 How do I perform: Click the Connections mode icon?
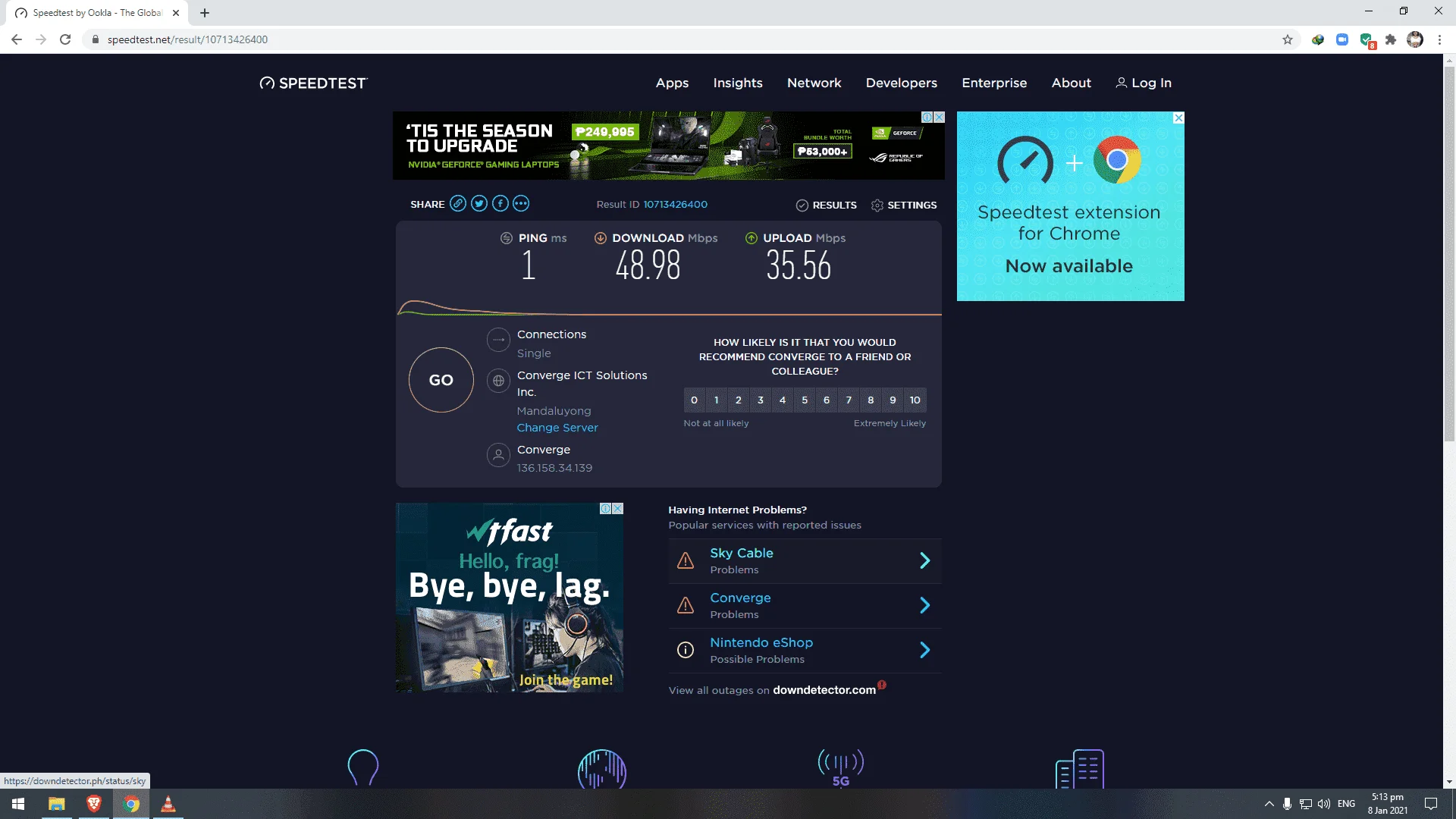tap(498, 340)
